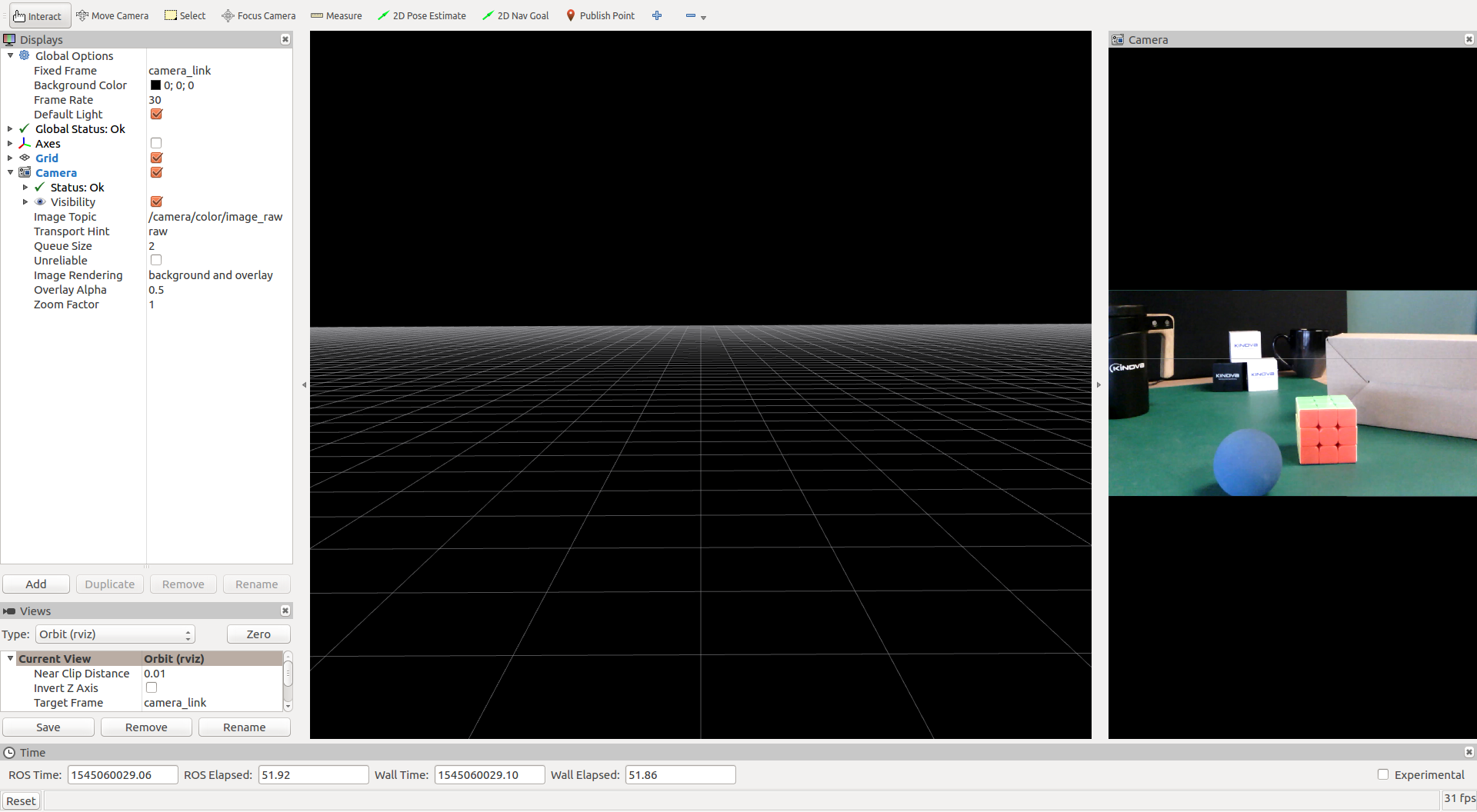
Task: Click the Reset button
Action: tap(21, 800)
